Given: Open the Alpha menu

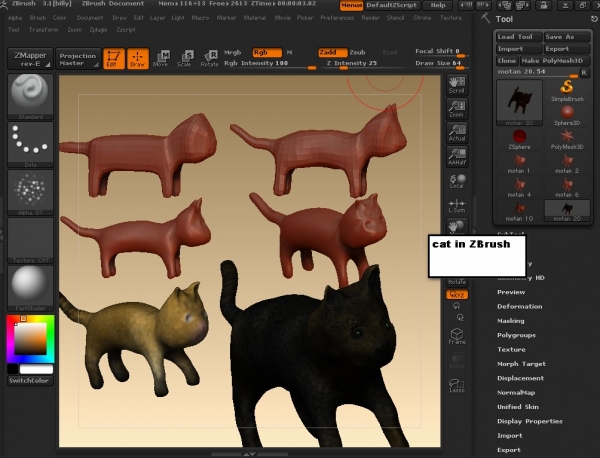Looking at the screenshot, I should pos(15,18).
